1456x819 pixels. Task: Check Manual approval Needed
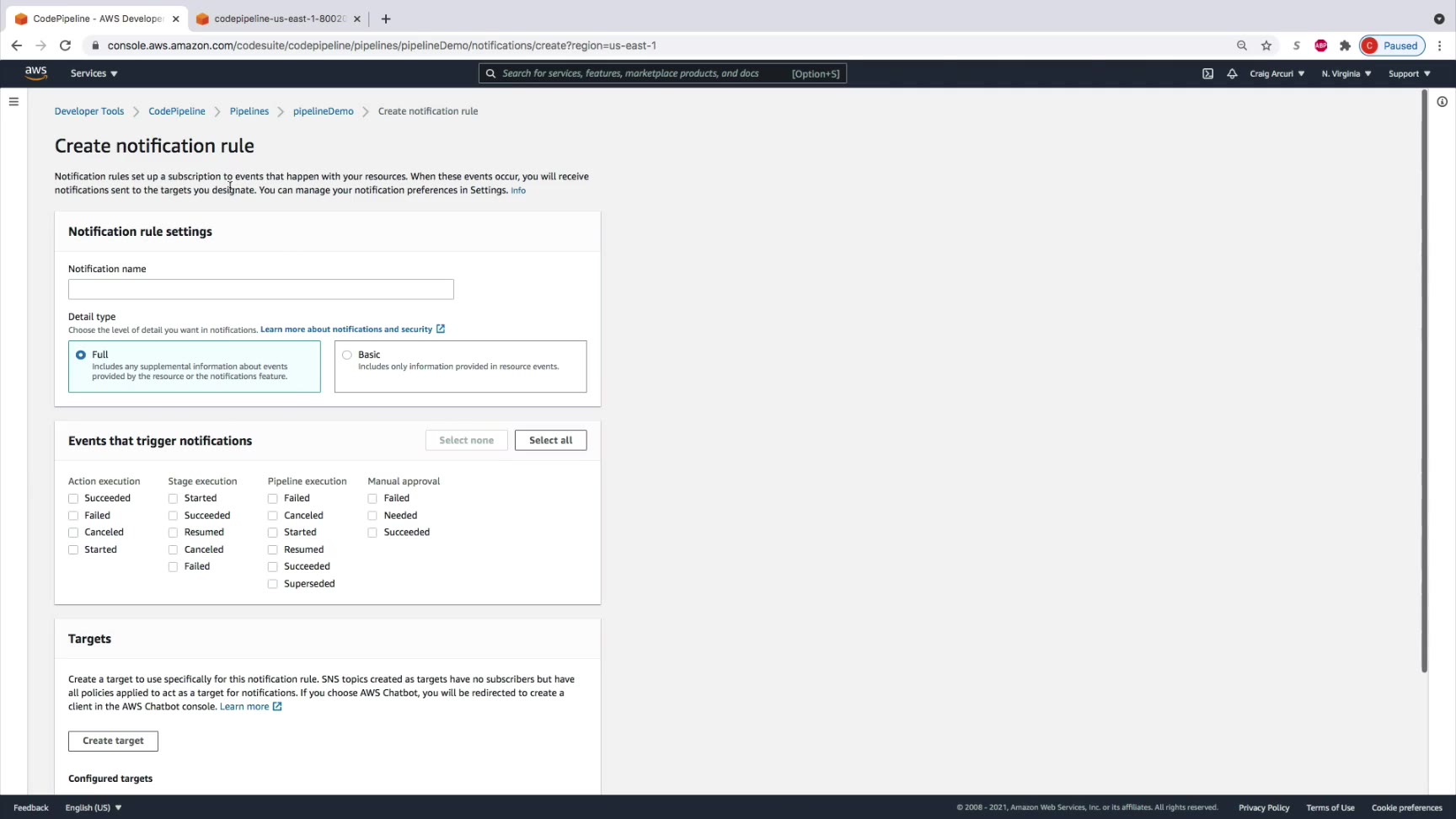372,516
